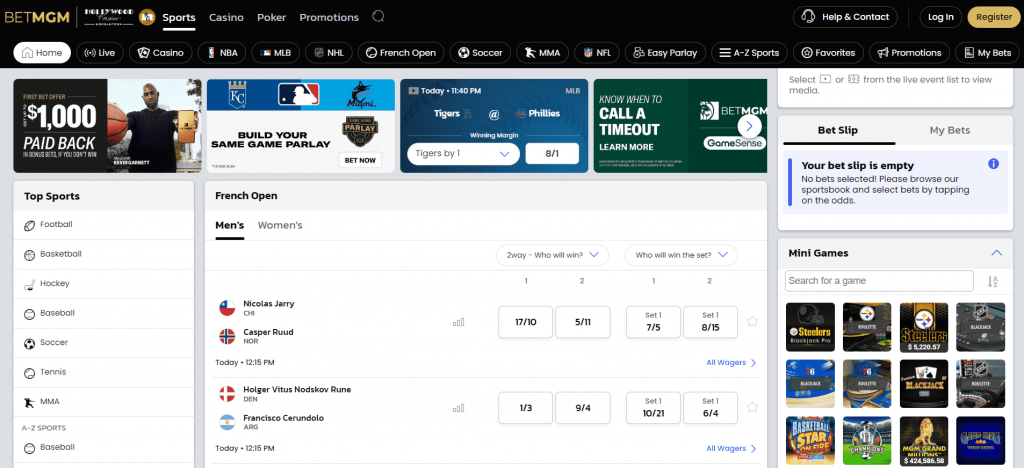Image resolution: width=1024 pixels, height=468 pixels.
Task: Open Soccer in sports nav
Action: (x=480, y=53)
